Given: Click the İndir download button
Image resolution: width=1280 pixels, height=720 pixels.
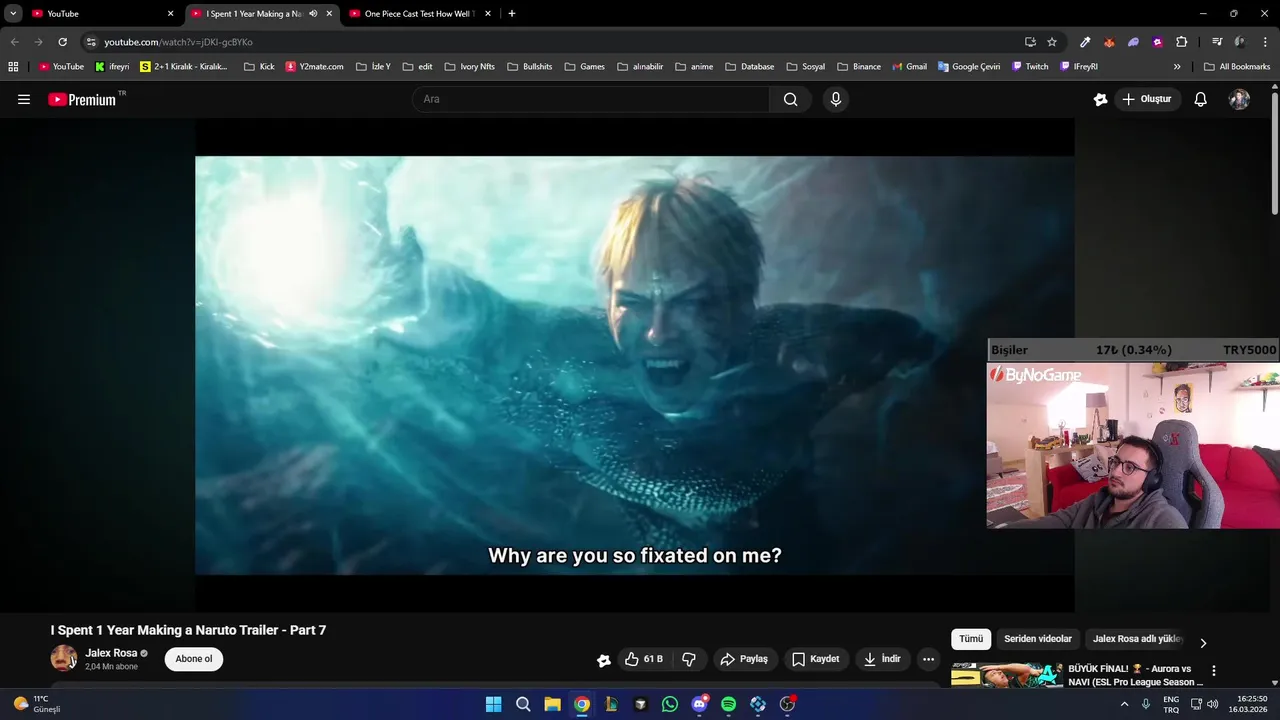Looking at the screenshot, I should coord(883,659).
